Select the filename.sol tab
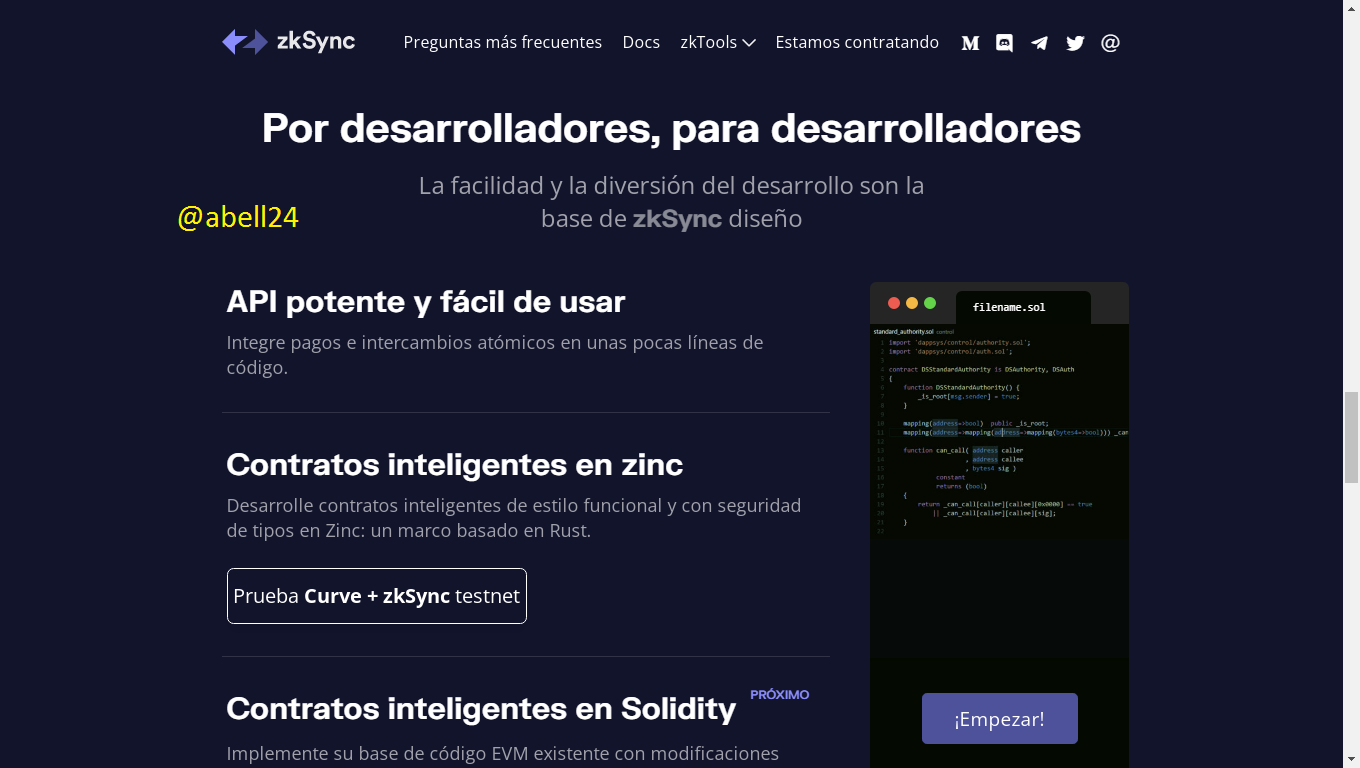1360x768 pixels. [1023, 307]
